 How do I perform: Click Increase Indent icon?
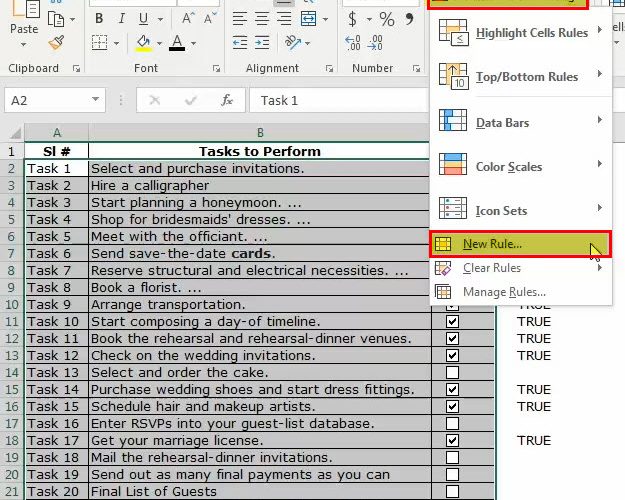coord(262,43)
